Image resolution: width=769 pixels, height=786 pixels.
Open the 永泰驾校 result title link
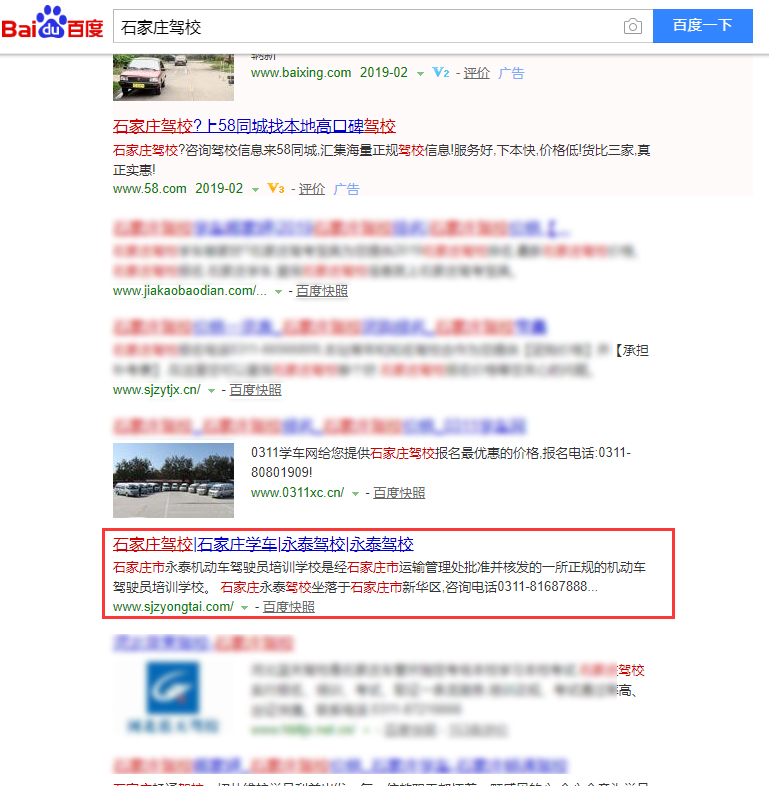point(262,545)
